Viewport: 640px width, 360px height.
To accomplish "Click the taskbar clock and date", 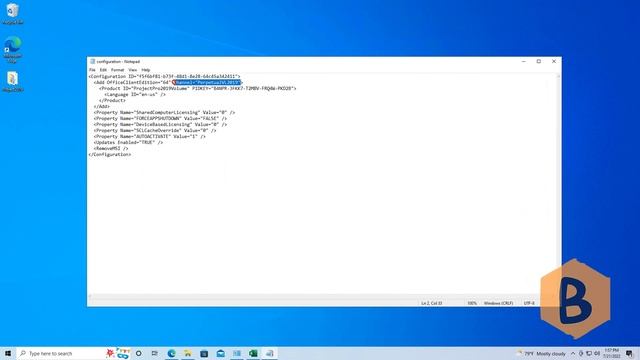I will [x=612, y=353].
